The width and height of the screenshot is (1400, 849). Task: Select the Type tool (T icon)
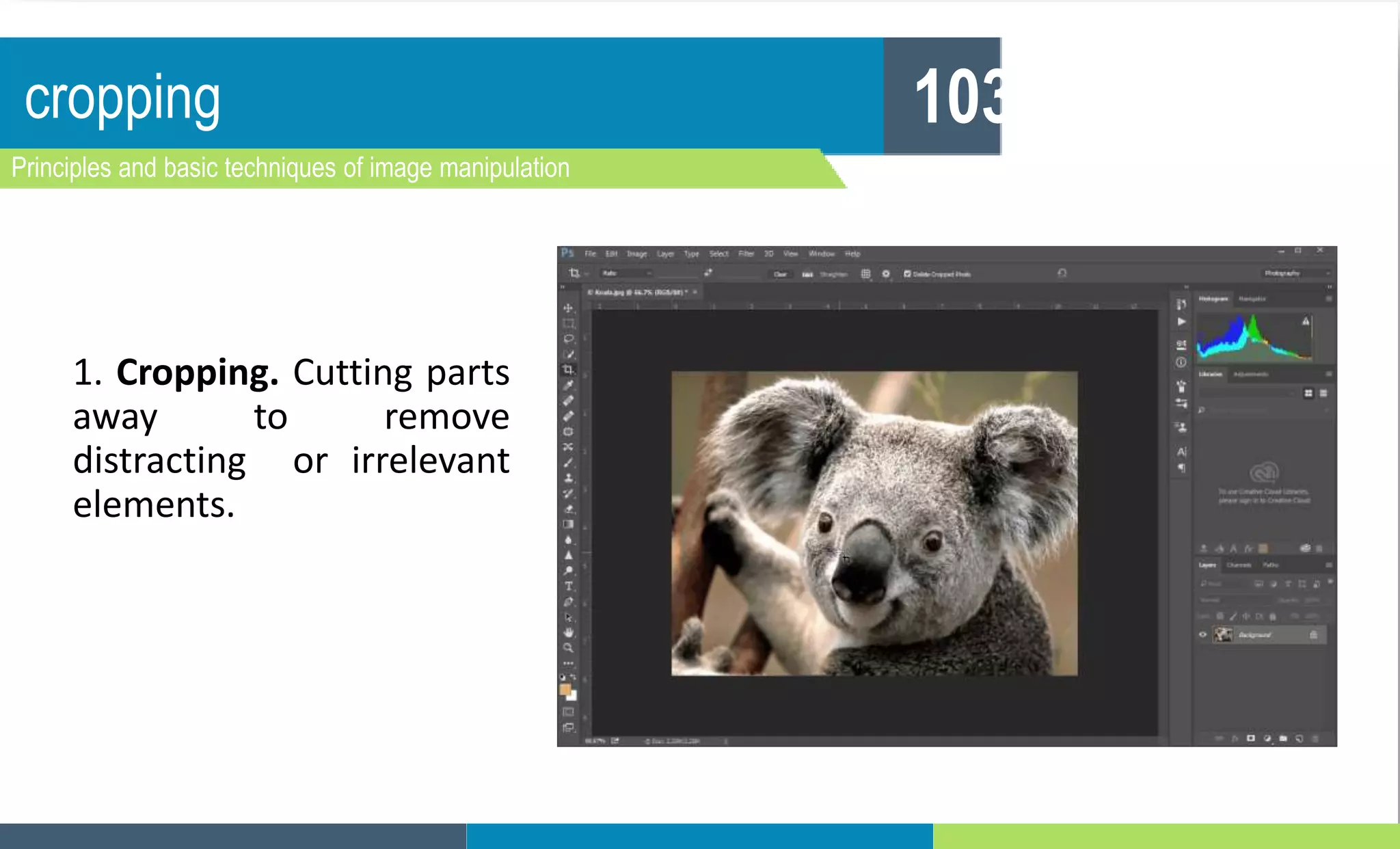point(568,587)
